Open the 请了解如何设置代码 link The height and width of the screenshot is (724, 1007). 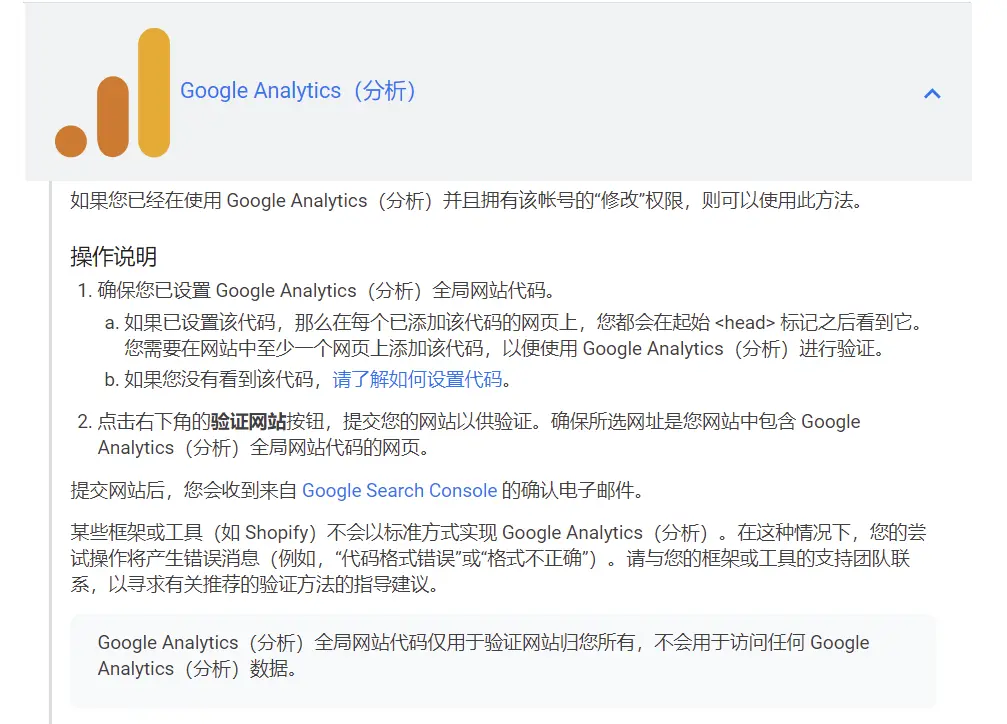click(417, 379)
